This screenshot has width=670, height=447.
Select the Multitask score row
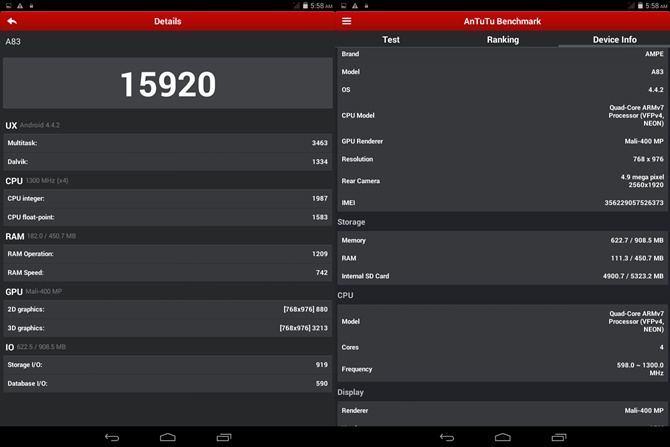point(168,143)
